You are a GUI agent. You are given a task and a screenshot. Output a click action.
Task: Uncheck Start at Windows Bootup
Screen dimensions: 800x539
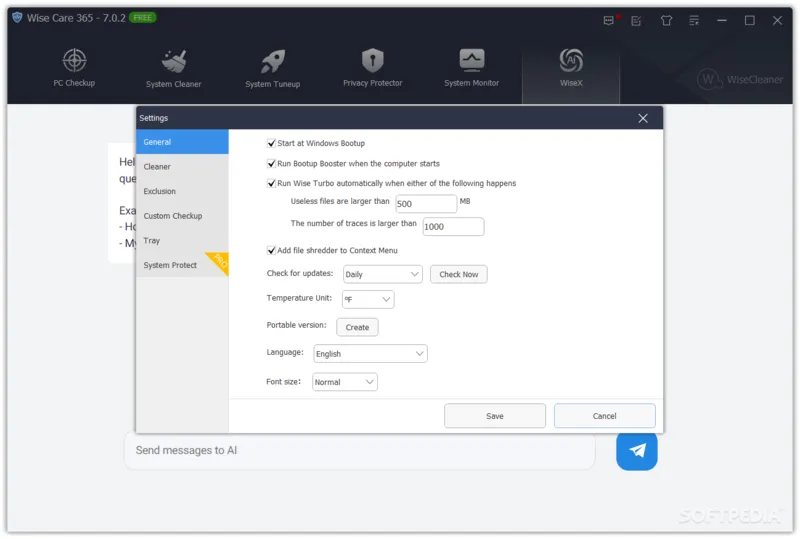pos(272,144)
